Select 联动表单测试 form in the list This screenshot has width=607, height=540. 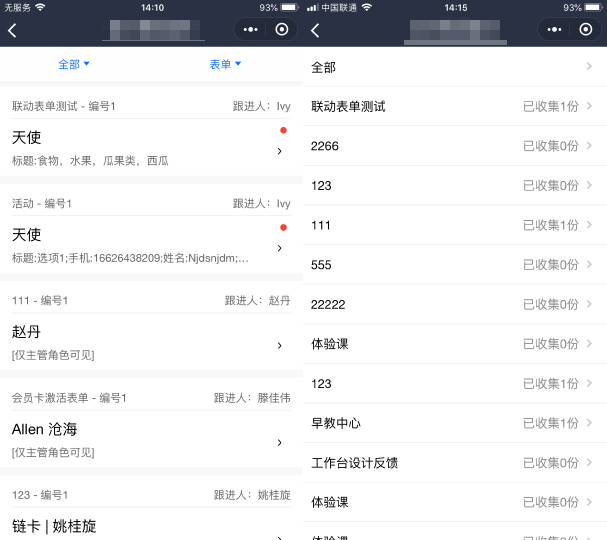pyautogui.click(x=455, y=106)
